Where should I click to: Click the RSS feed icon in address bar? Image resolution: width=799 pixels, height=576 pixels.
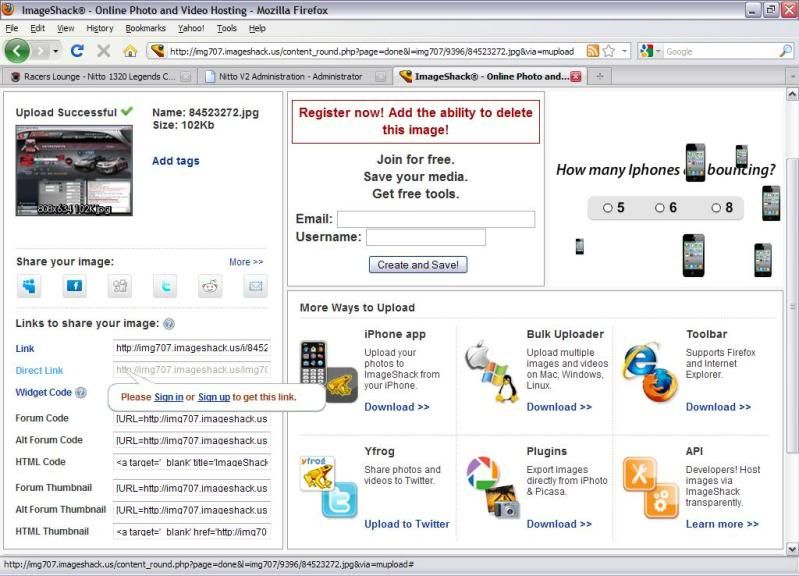(593, 51)
